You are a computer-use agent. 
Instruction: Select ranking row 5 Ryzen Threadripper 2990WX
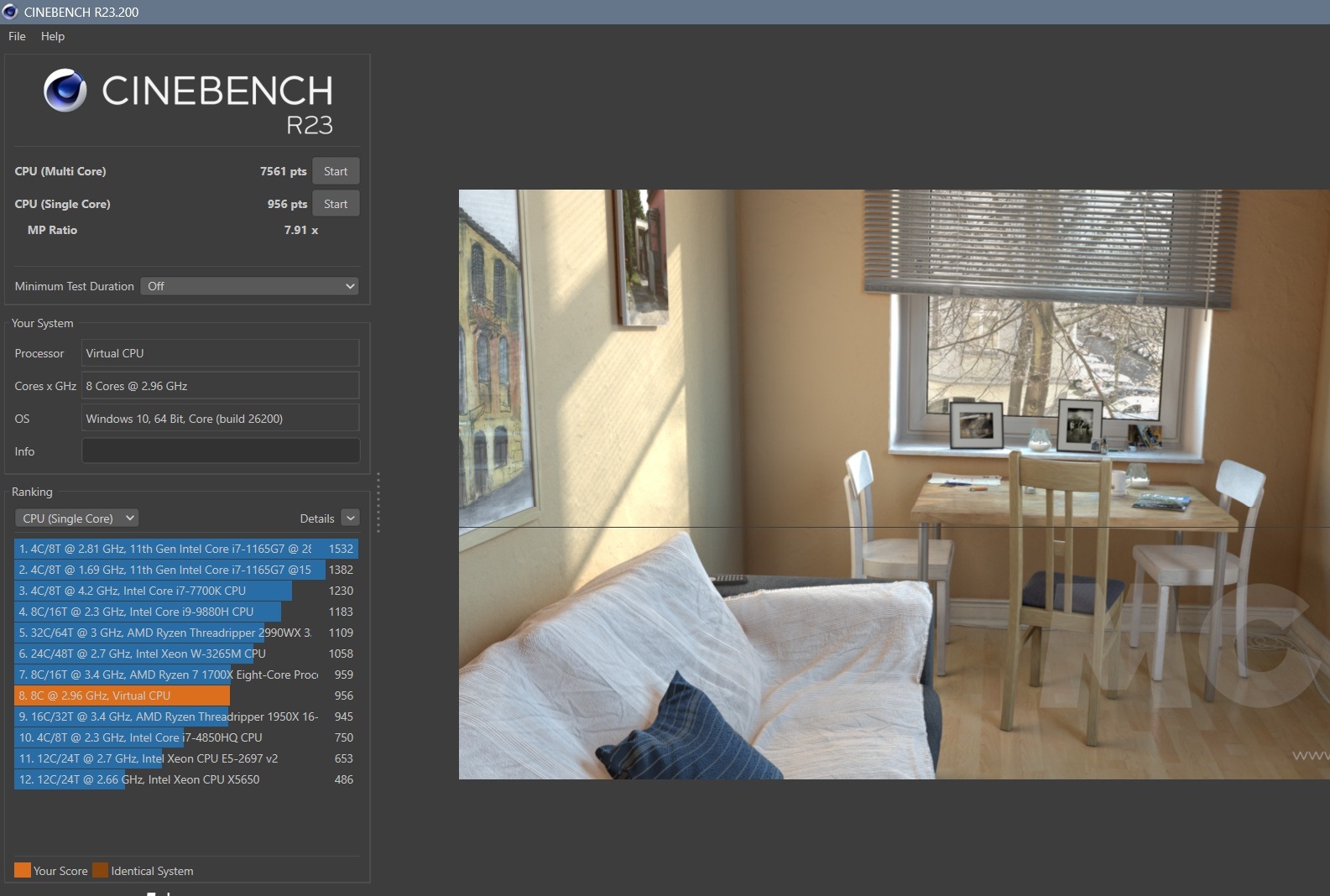186,633
